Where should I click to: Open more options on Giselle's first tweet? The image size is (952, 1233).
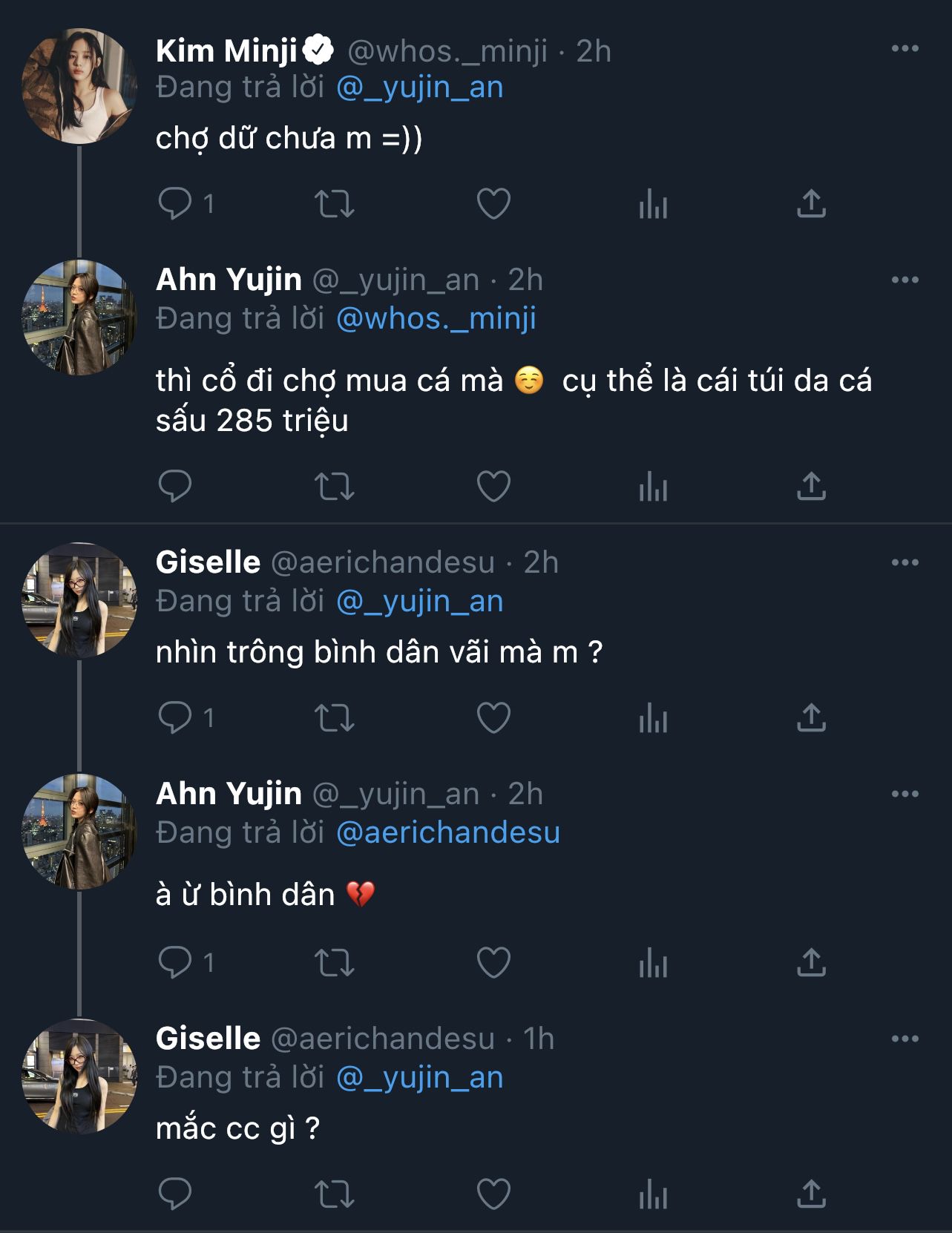pos(905,562)
